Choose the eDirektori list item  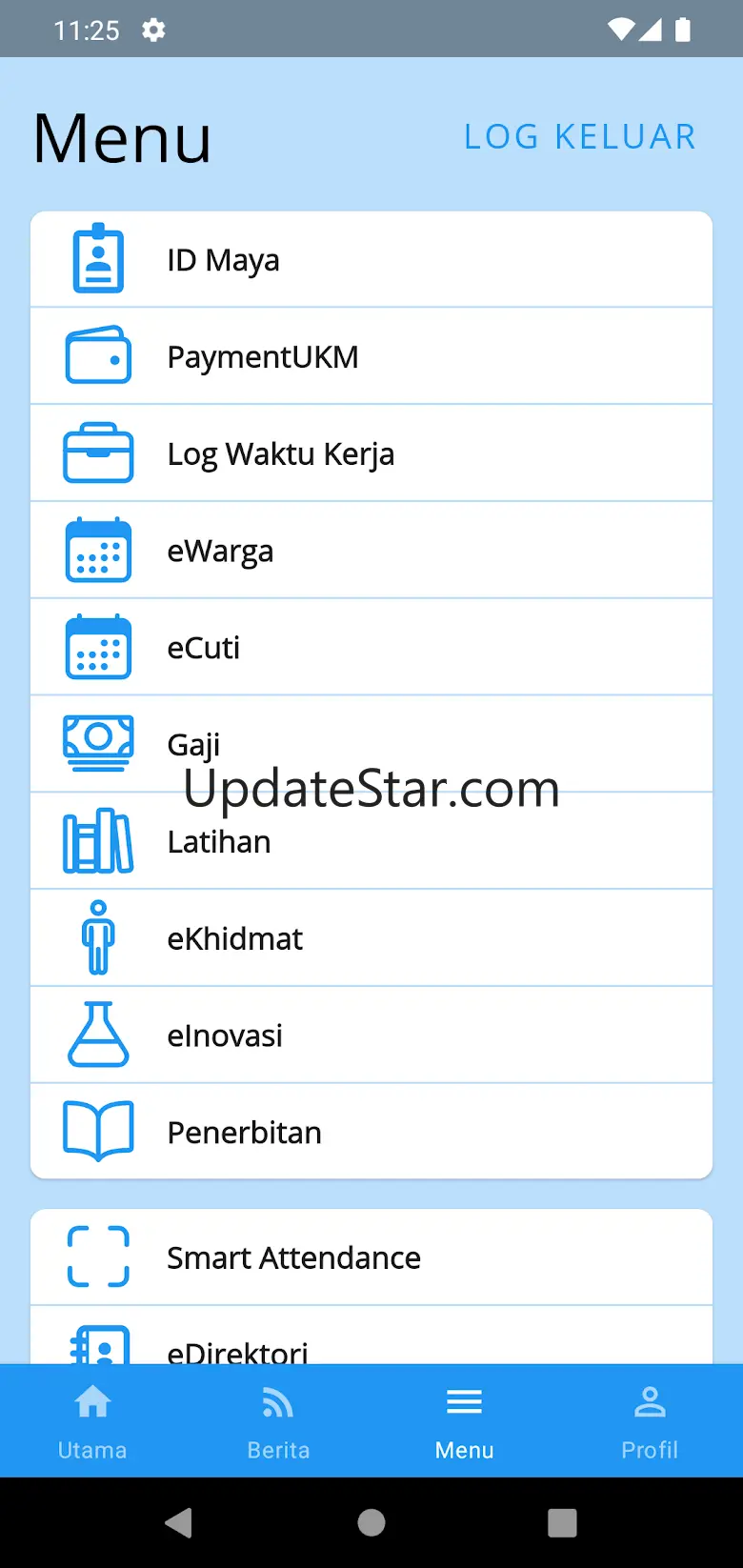(x=371, y=1336)
